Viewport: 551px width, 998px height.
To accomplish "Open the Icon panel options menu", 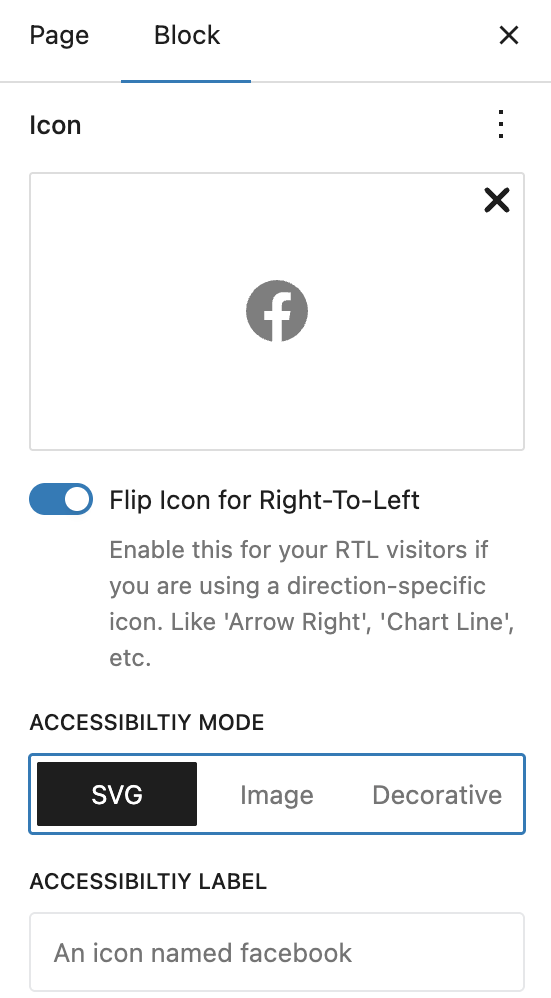I will click(501, 124).
